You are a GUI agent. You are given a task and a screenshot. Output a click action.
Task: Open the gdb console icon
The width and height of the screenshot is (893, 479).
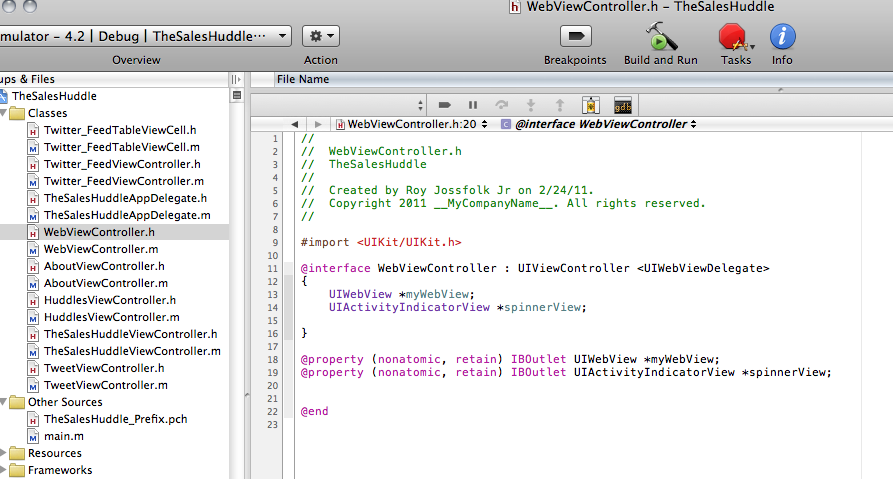622,105
